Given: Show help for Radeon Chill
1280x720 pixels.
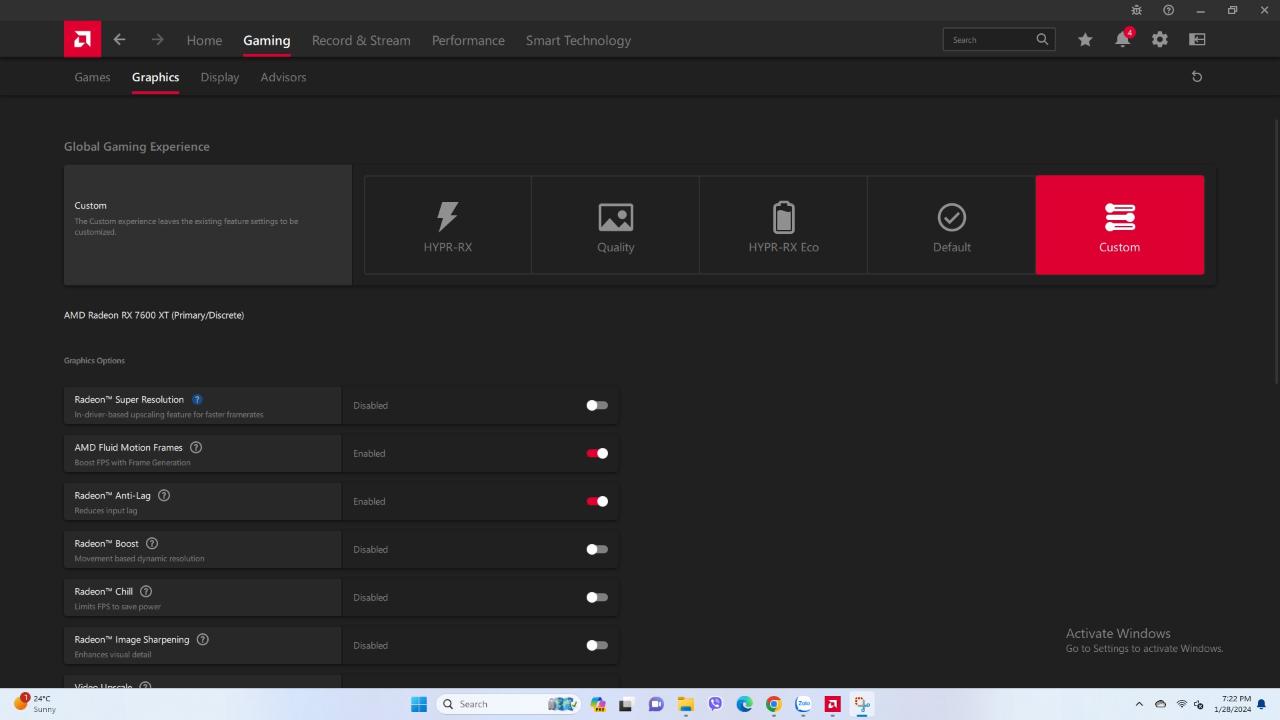Looking at the screenshot, I should tap(146, 592).
